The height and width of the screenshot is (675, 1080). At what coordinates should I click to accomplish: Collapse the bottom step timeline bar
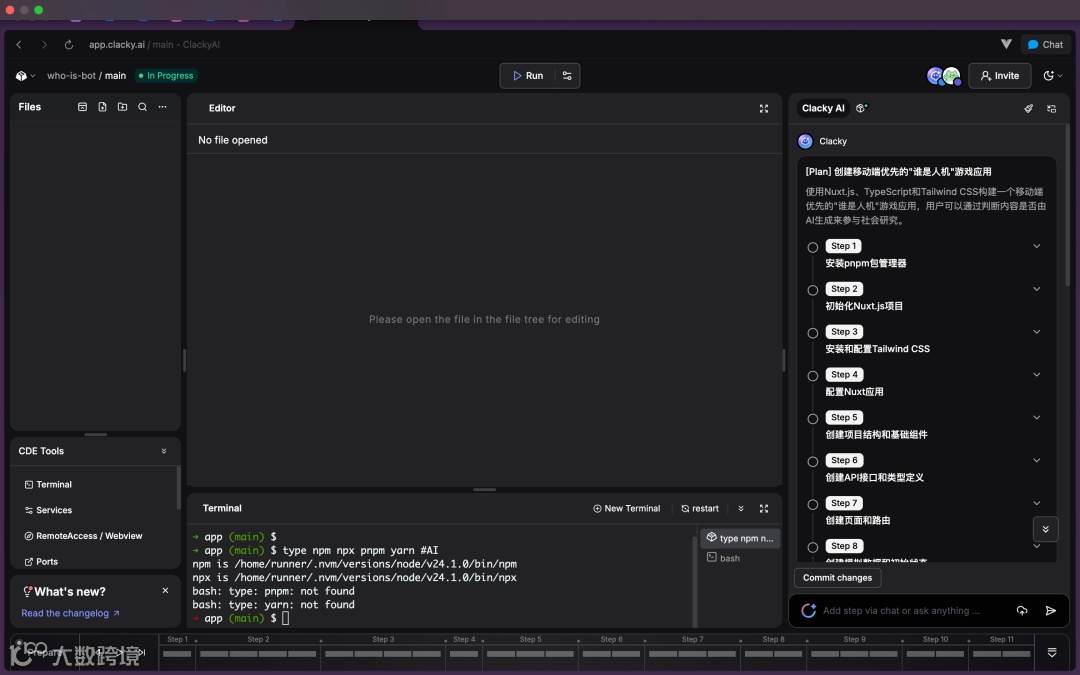(x=1052, y=652)
